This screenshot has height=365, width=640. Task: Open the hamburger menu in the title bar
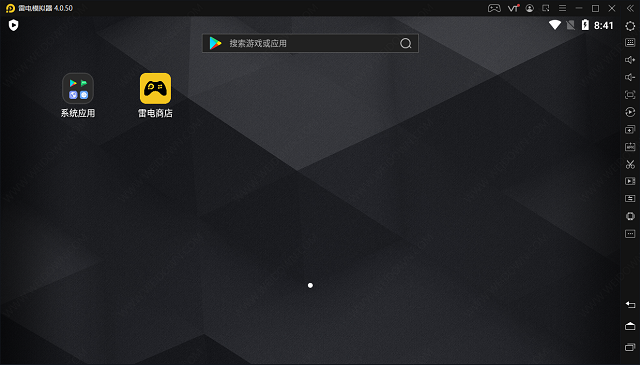coord(562,8)
